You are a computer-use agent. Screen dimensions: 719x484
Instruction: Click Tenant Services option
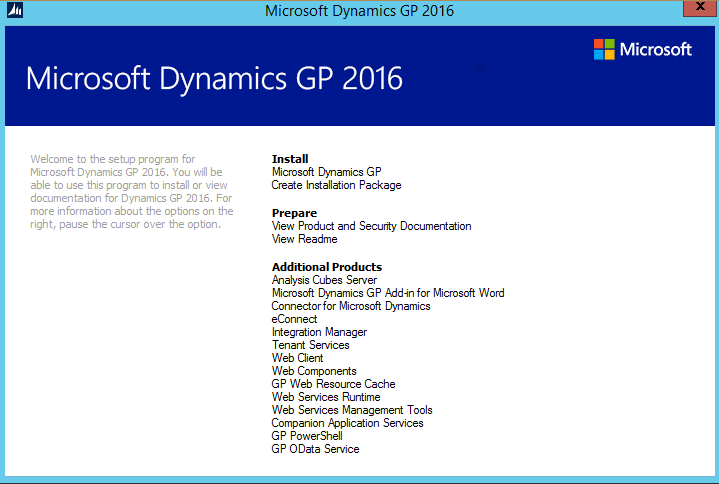310,345
